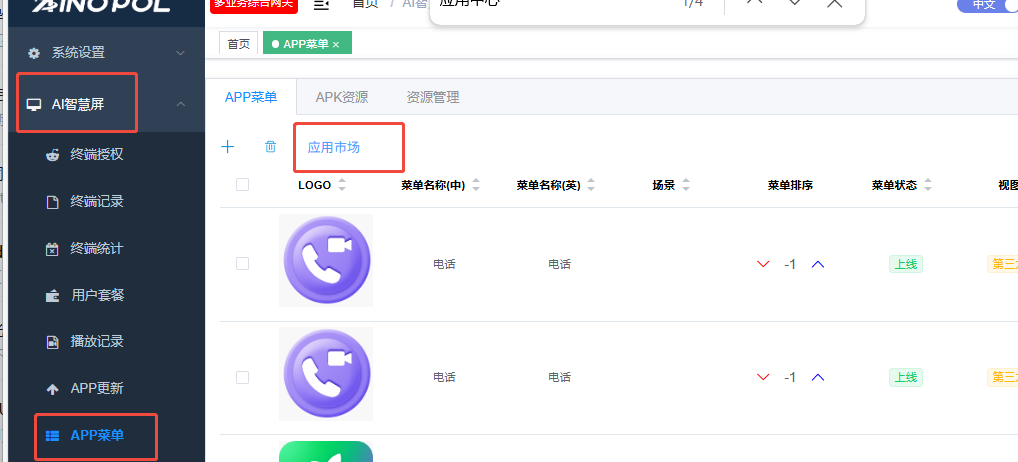Check the first 电话 row checkbox
The height and width of the screenshot is (462, 1018).
pos(242,264)
